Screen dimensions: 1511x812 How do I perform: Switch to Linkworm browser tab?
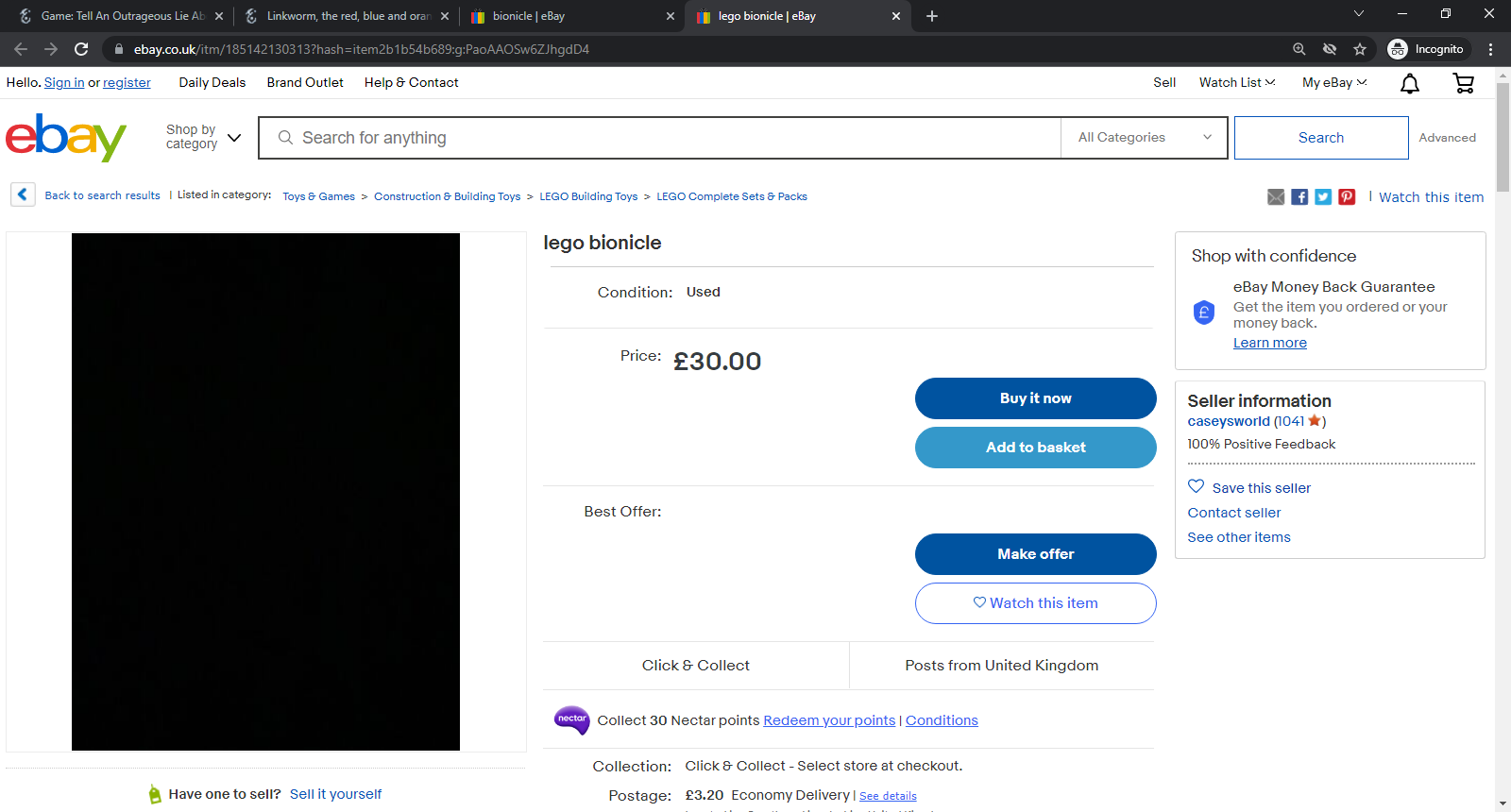[347, 16]
